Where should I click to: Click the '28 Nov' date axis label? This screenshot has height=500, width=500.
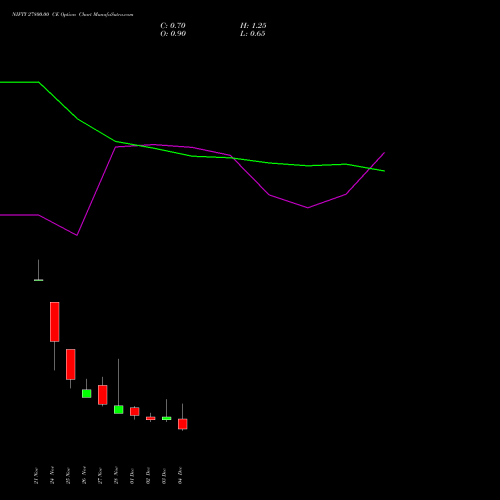116,476
